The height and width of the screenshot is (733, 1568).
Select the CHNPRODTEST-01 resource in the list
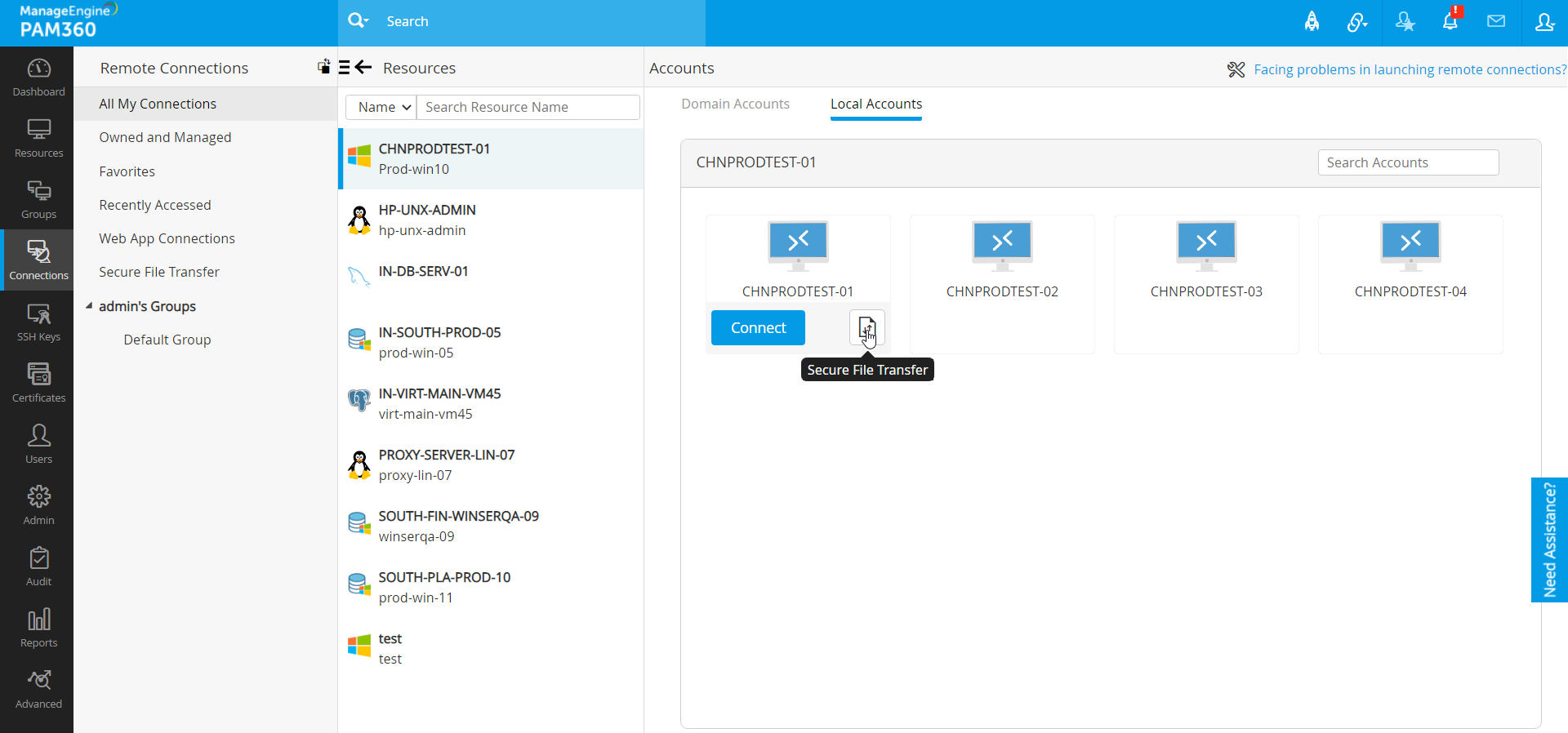491,159
